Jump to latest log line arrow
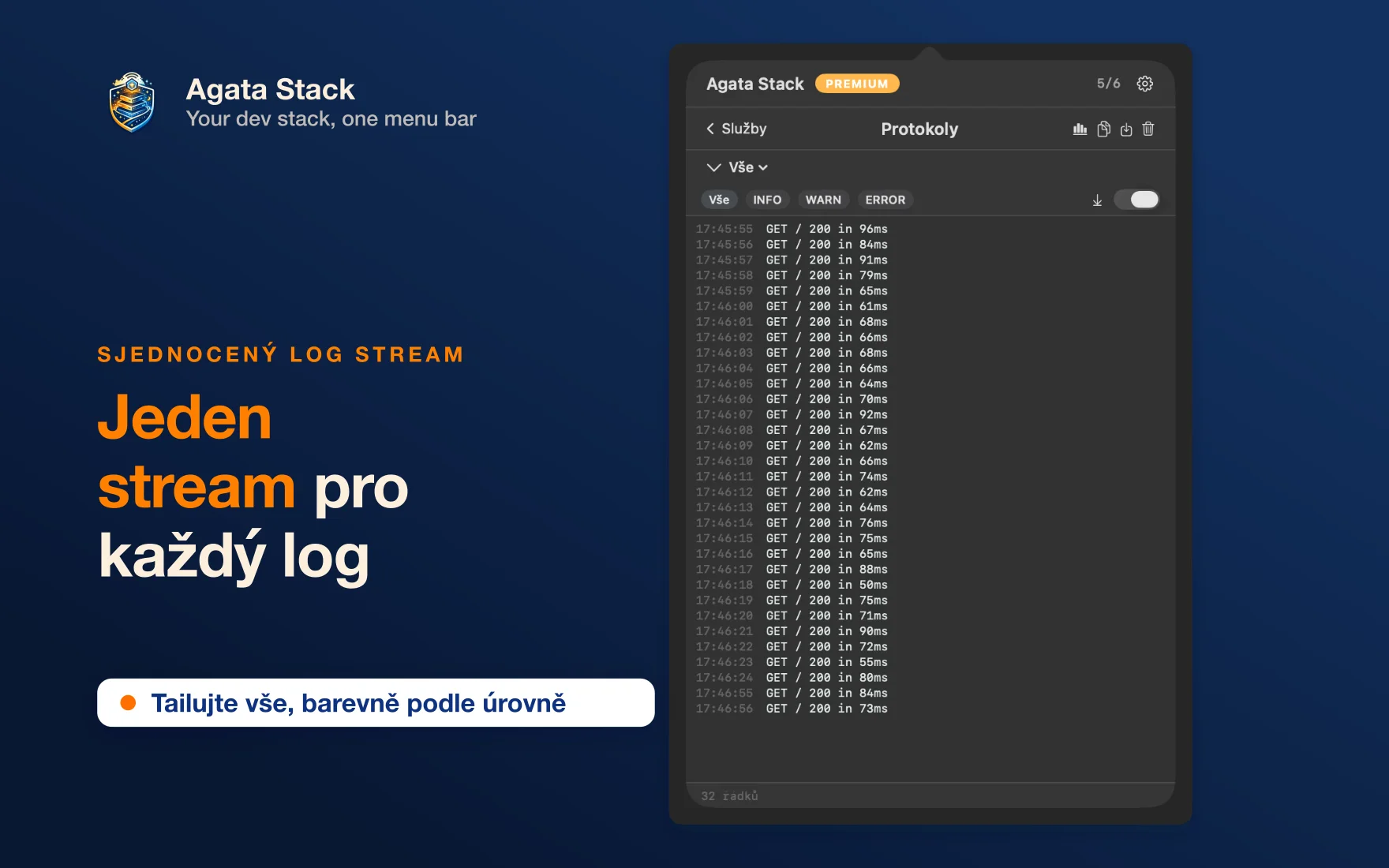1389x868 pixels. click(1097, 200)
